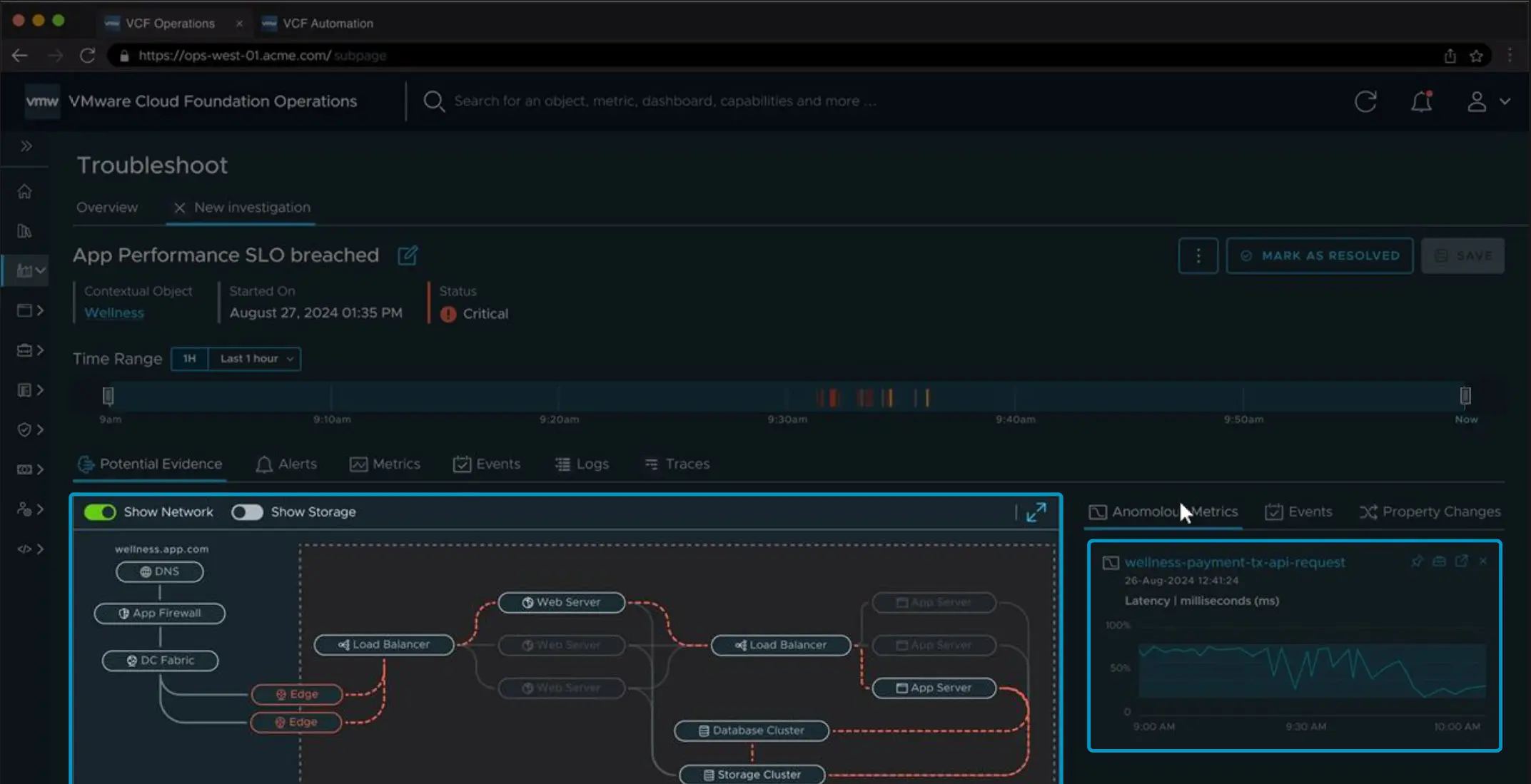Click the right timeline range handle at Now
1531x784 pixels.
coord(1465,395)
